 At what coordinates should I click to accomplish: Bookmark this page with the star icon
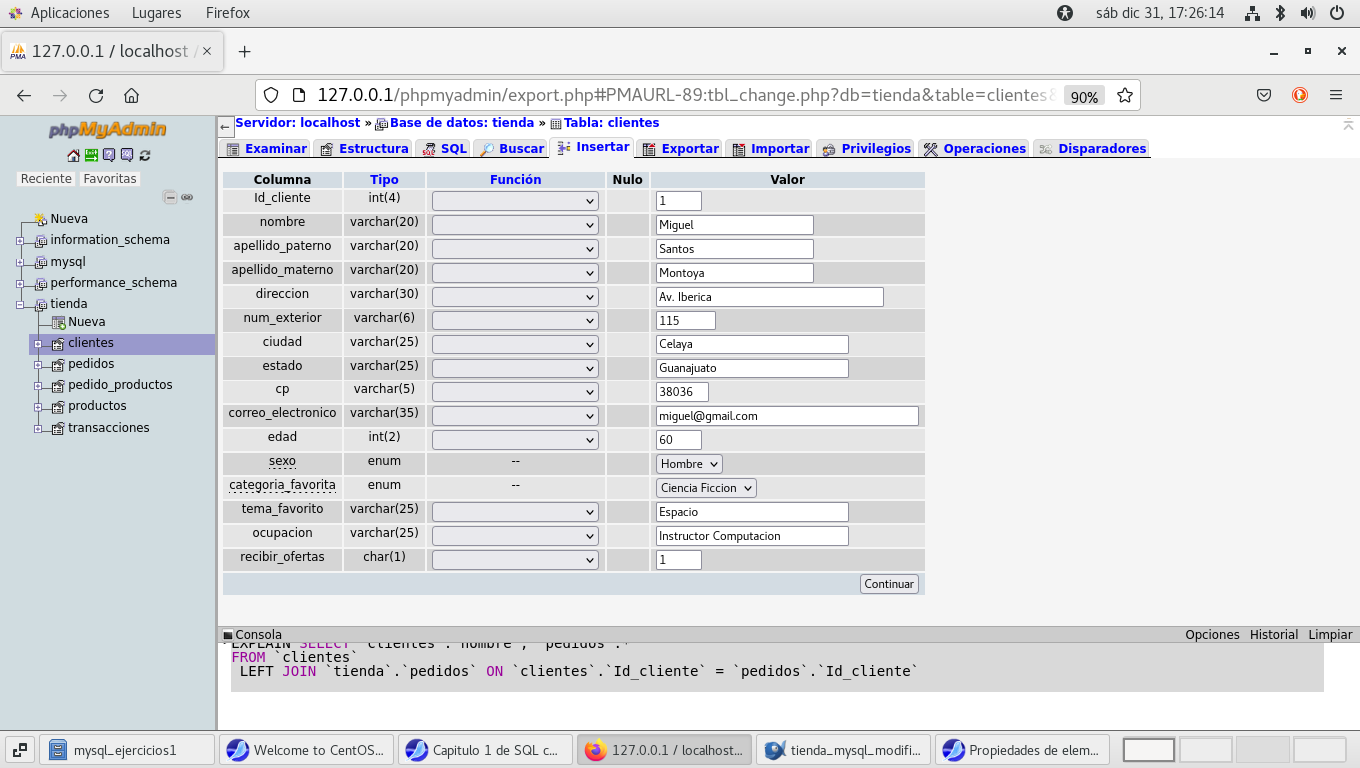[1125, 96]
